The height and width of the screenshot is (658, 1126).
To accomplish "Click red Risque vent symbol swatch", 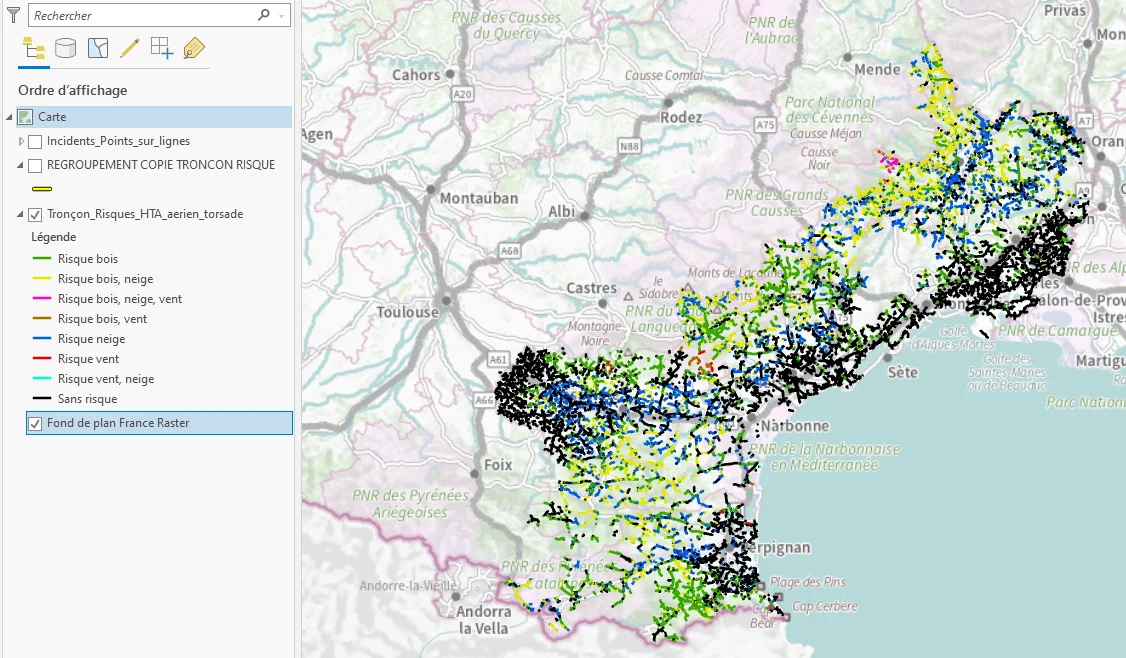I will [42, 358].
